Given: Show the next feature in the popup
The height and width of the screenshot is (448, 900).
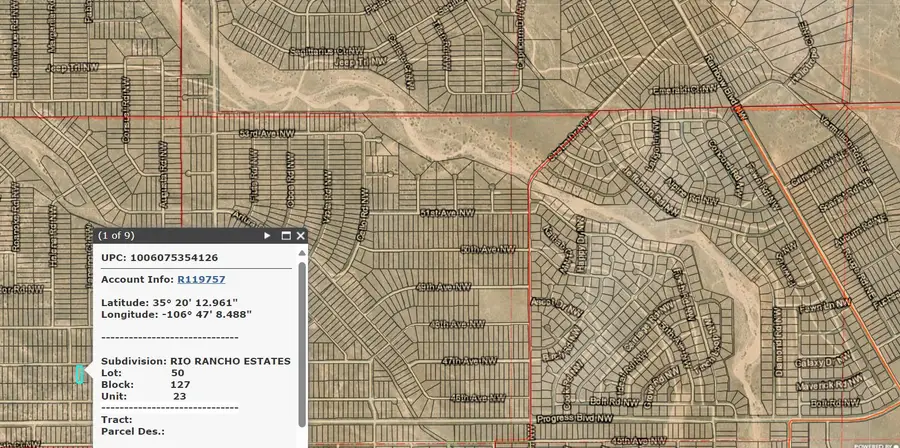Looking at the screenshot, I should (x=267, y=236).
